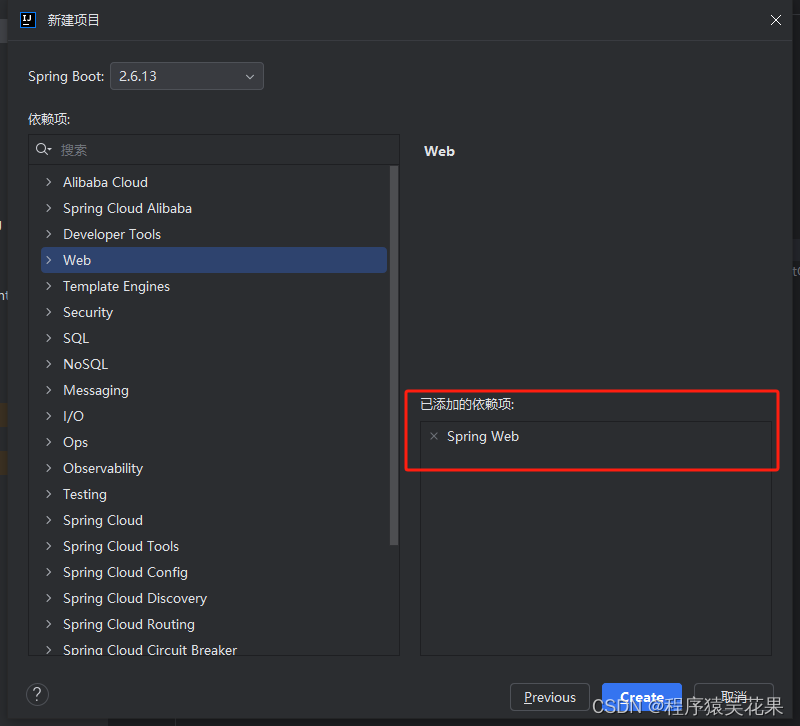This screenshot has width=800, height=726.
Task: Click the Create button
Action: pos(641,697)
